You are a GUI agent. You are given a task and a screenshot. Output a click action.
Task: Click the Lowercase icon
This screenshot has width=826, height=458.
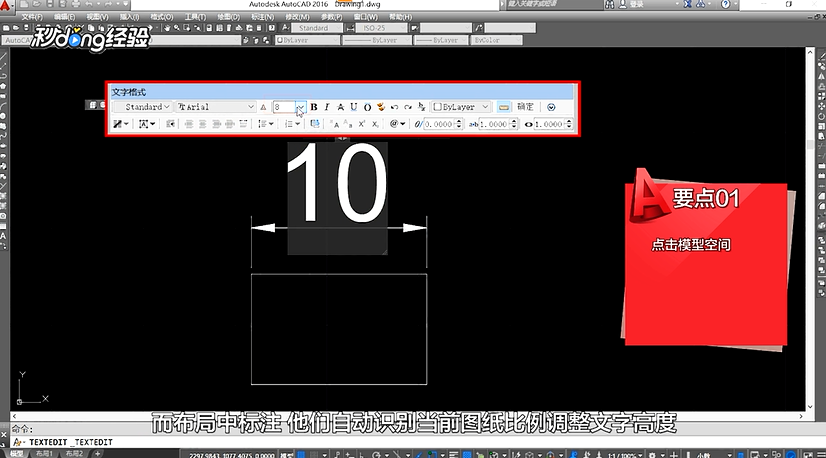point(348,124)
